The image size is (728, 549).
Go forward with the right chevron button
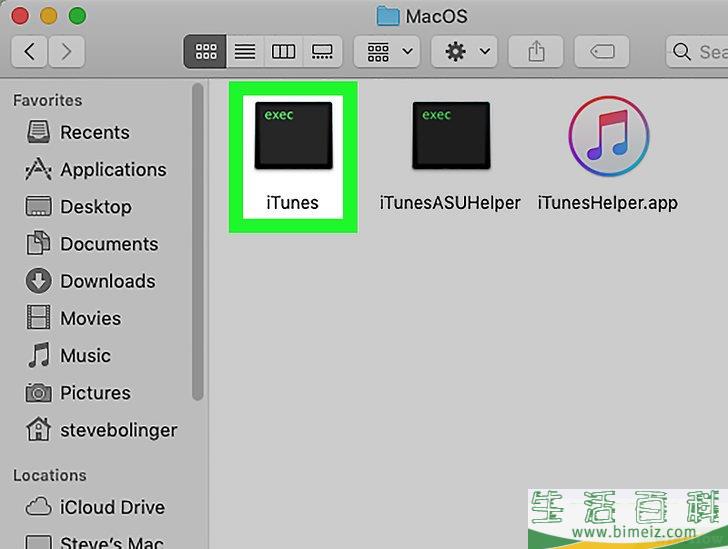point(66,51)
